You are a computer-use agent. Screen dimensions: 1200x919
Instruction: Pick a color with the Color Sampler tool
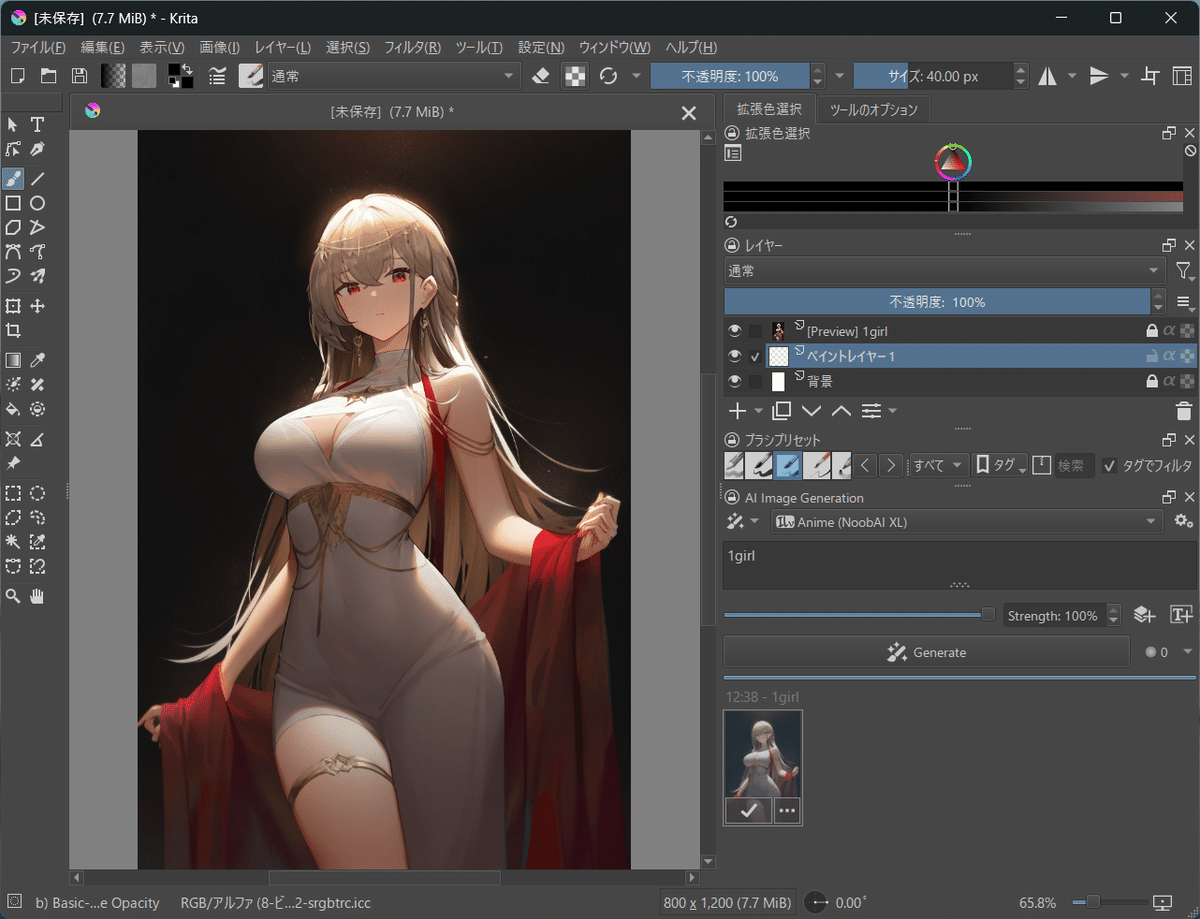37,359
